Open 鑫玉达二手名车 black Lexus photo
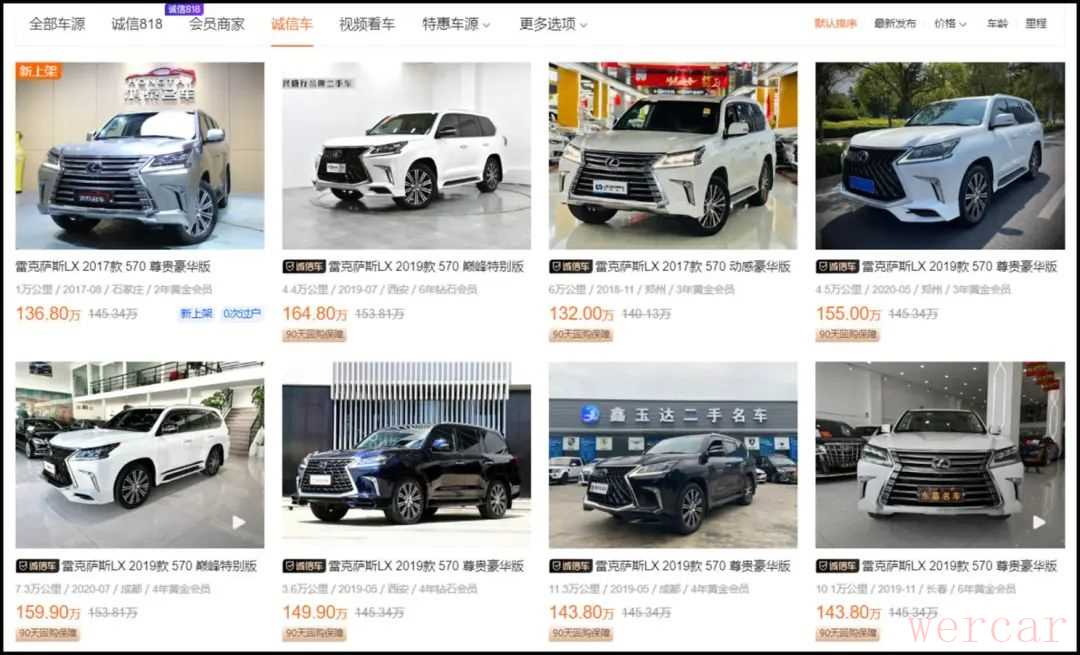 (x=673, y=455)
